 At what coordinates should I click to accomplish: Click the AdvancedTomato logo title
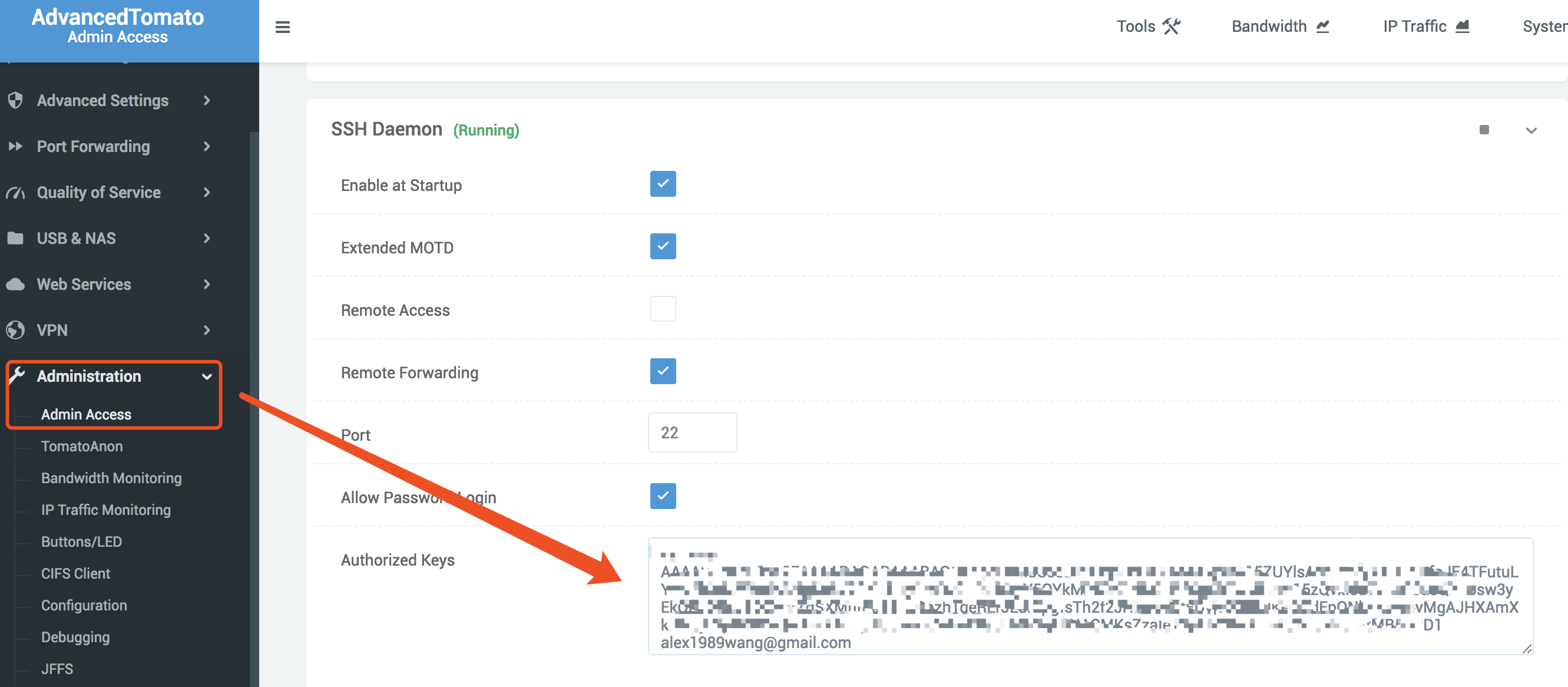(x=117, y=17)
